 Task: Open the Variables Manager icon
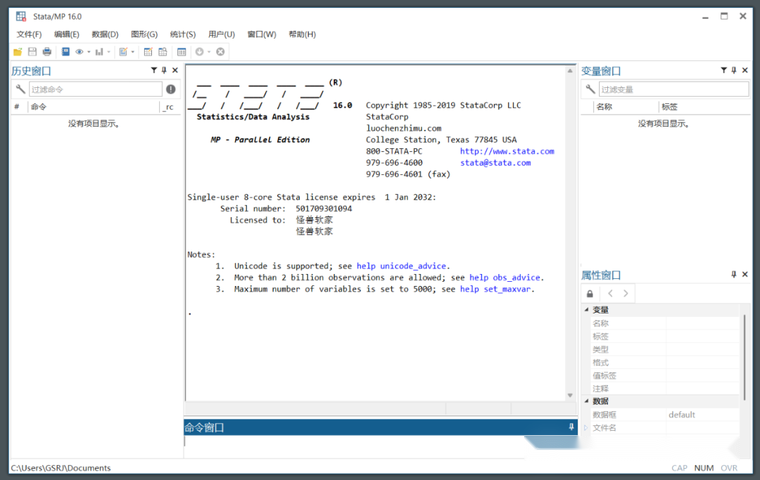(x=182, y=52)
